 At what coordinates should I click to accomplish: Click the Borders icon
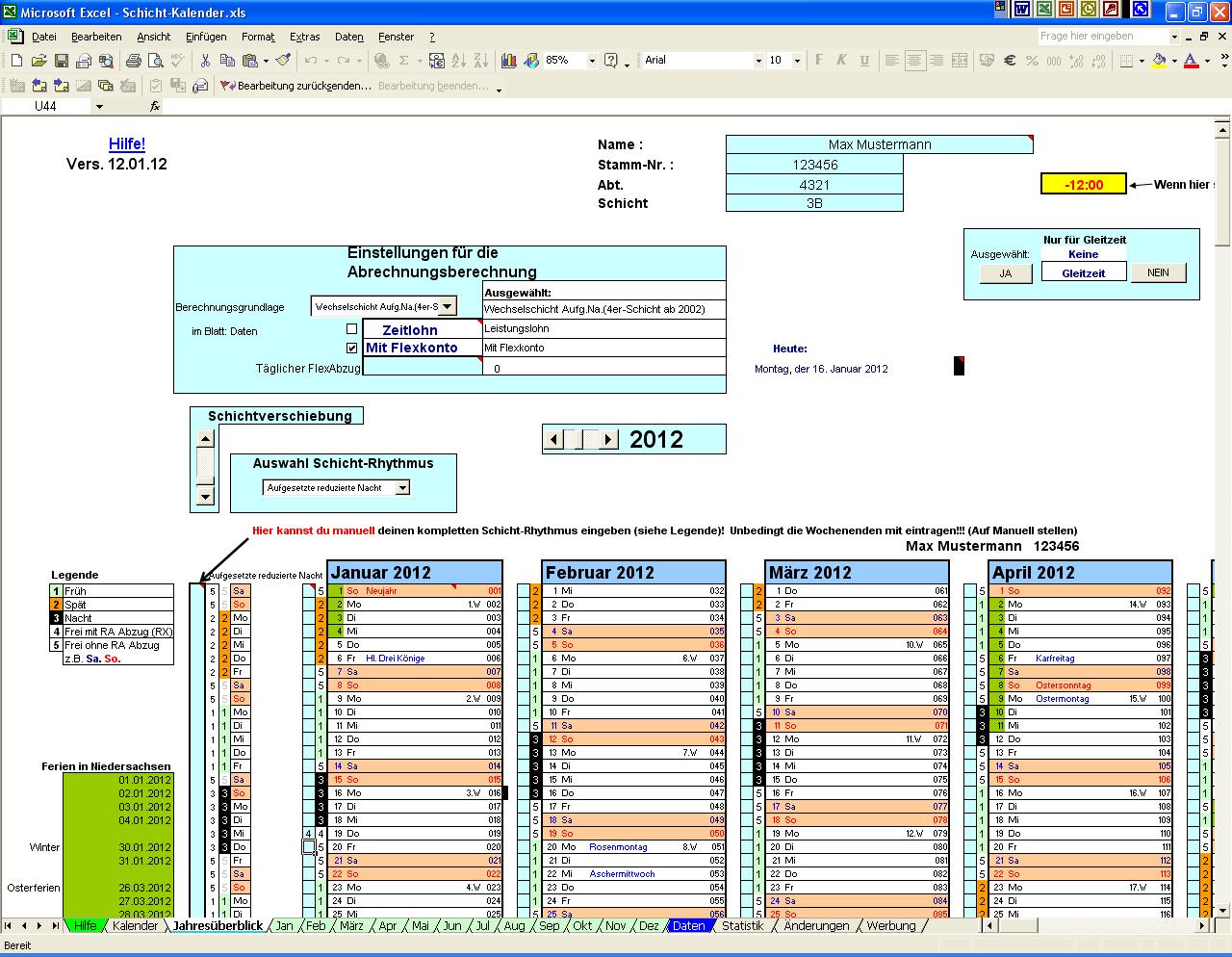1126,60
